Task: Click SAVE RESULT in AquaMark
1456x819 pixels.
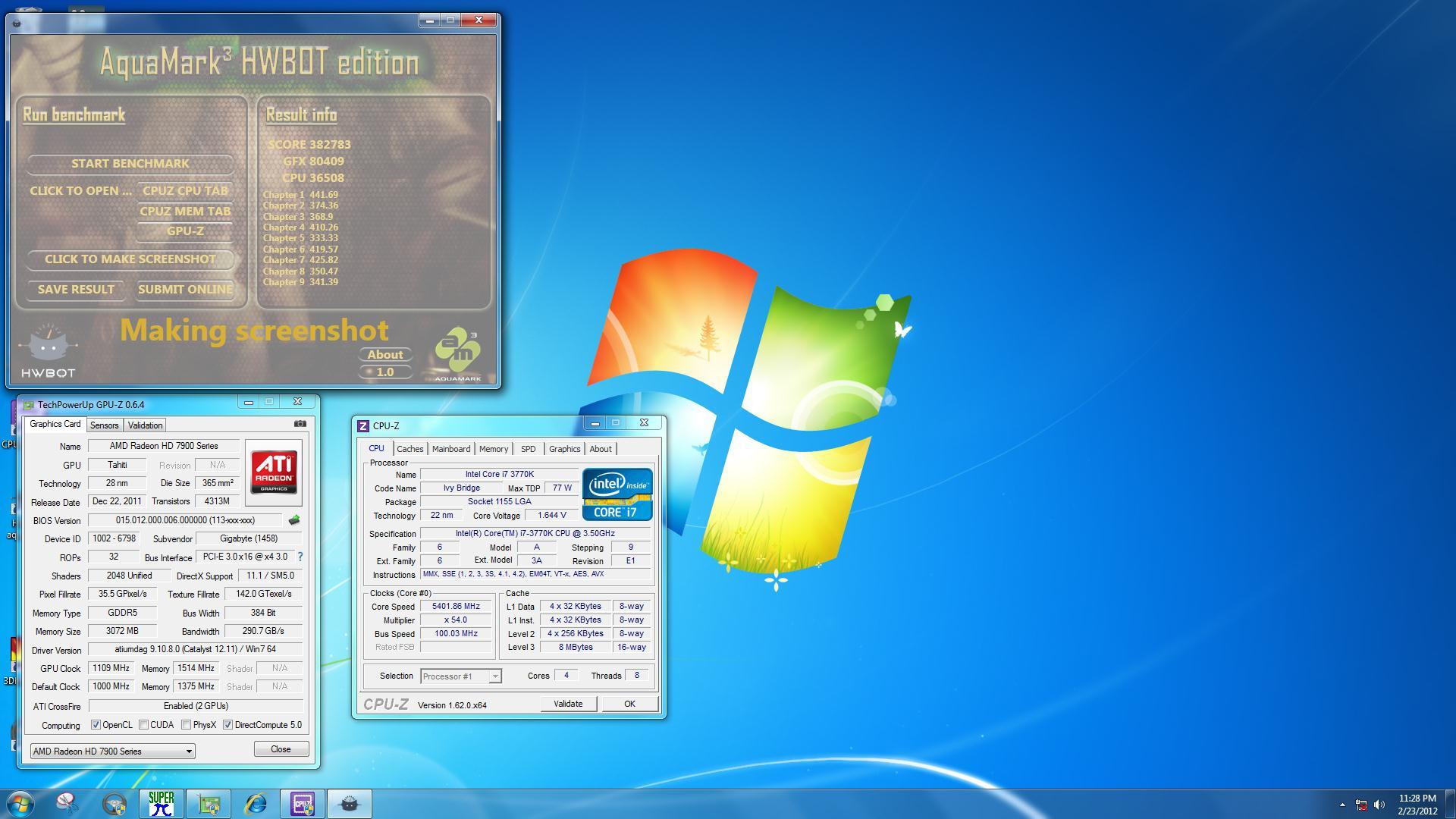Action: [x=76, y=290]
